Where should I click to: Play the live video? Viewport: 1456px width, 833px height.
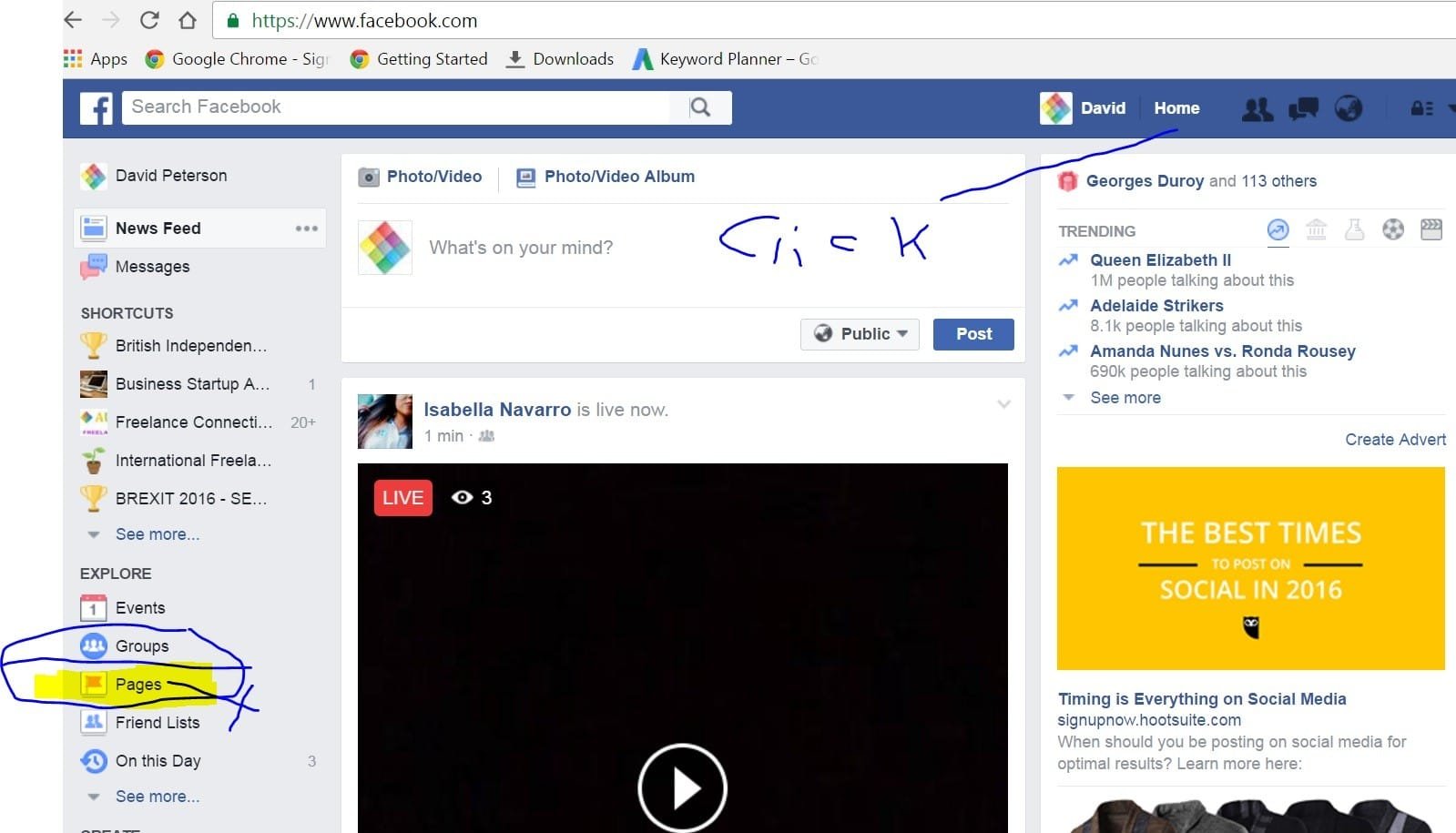[x=682, y=788]
